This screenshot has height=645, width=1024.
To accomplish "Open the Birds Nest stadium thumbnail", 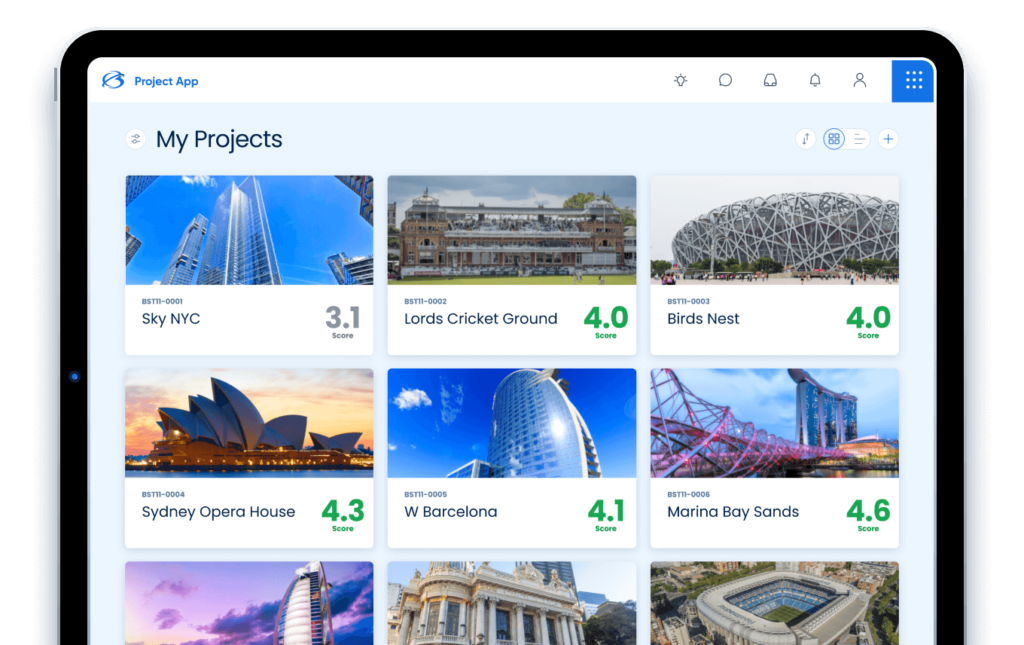I will click(774, 230).
